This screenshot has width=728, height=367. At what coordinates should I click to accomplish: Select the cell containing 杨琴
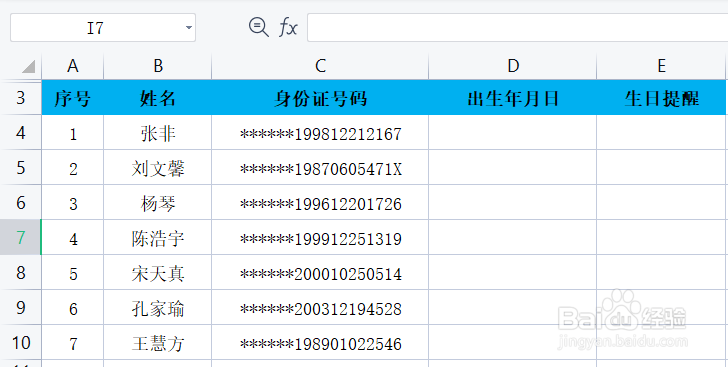point(158,203)
